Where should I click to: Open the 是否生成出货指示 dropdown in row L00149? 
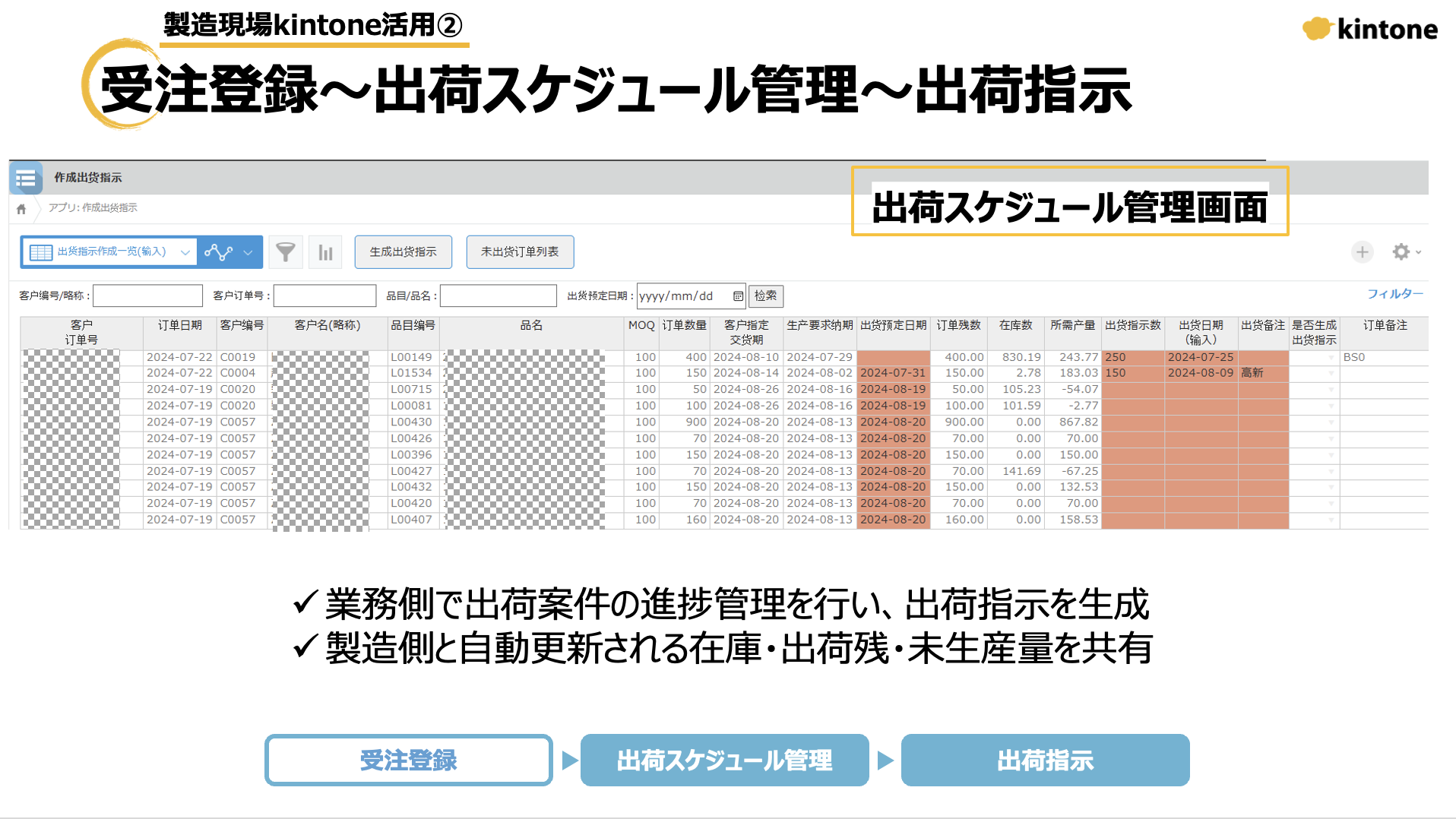pyautogui.click(x=1331, y=357)
